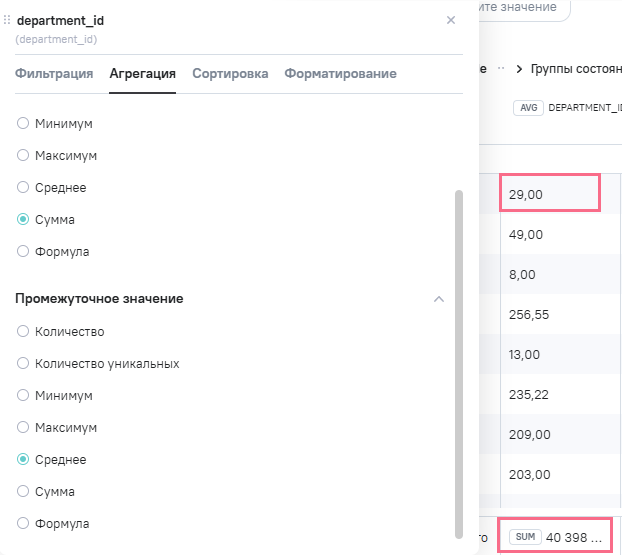Select Количество under Промежуточное значение
622x555 pixels.
23,332
